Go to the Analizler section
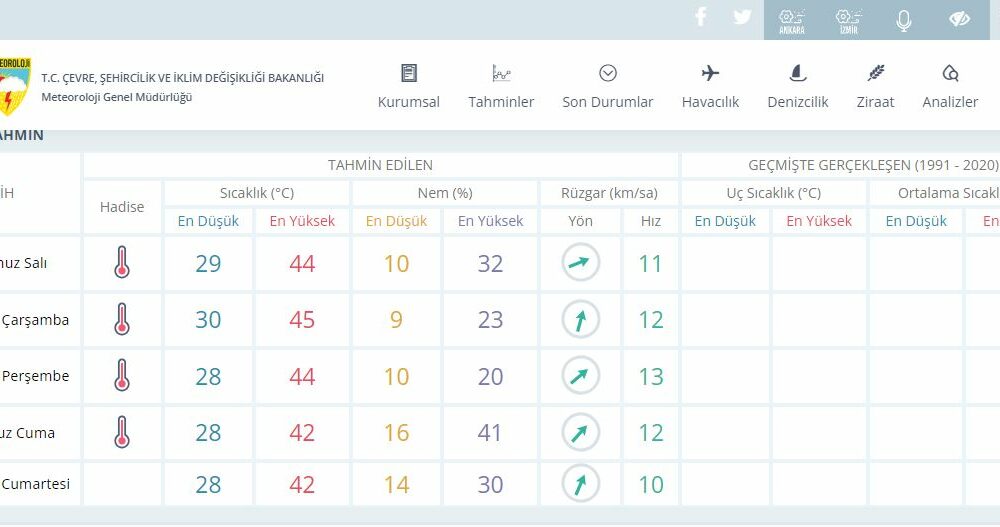 point(950,86)
